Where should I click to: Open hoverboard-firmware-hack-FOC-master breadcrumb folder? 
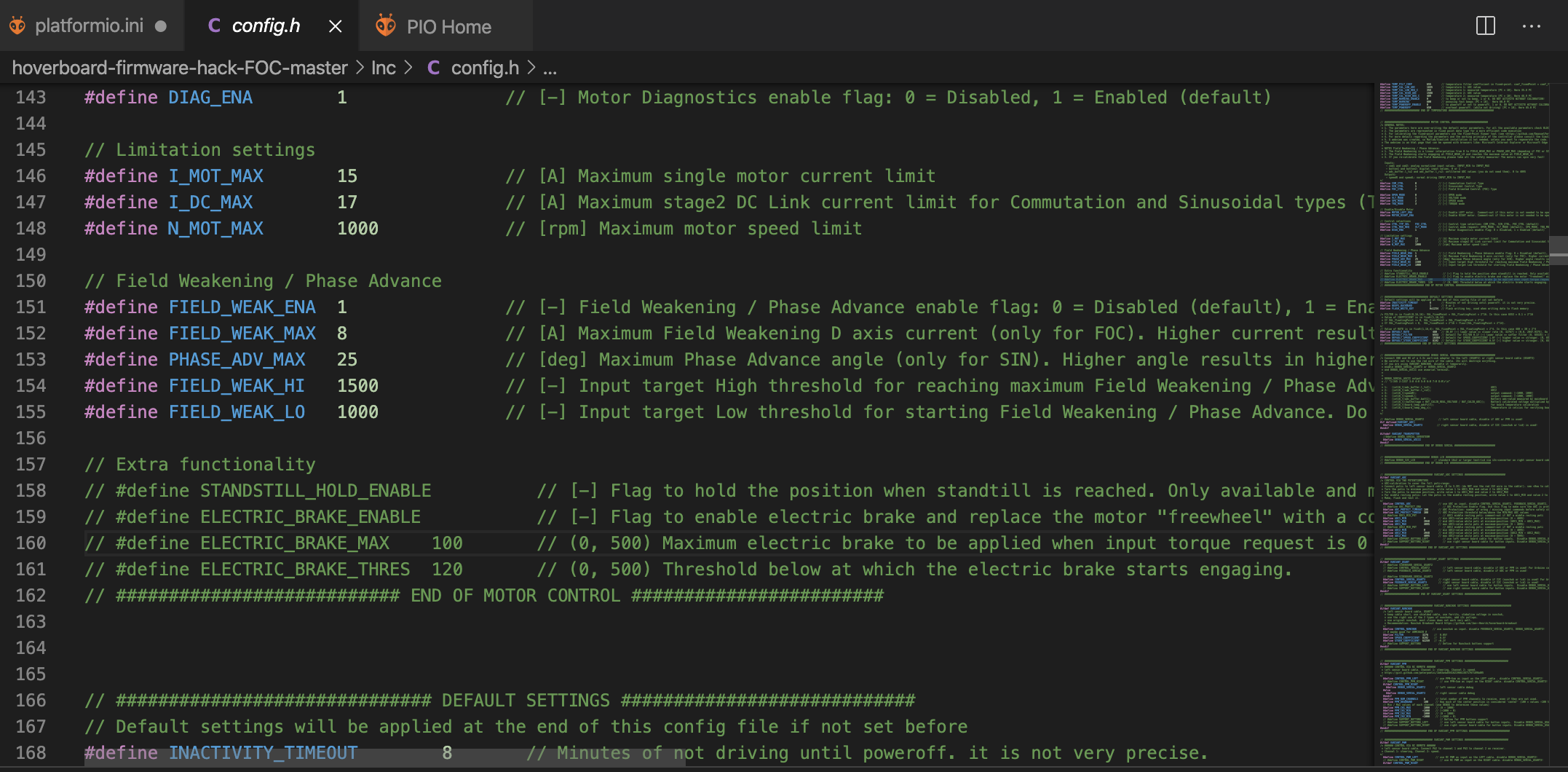180,68
